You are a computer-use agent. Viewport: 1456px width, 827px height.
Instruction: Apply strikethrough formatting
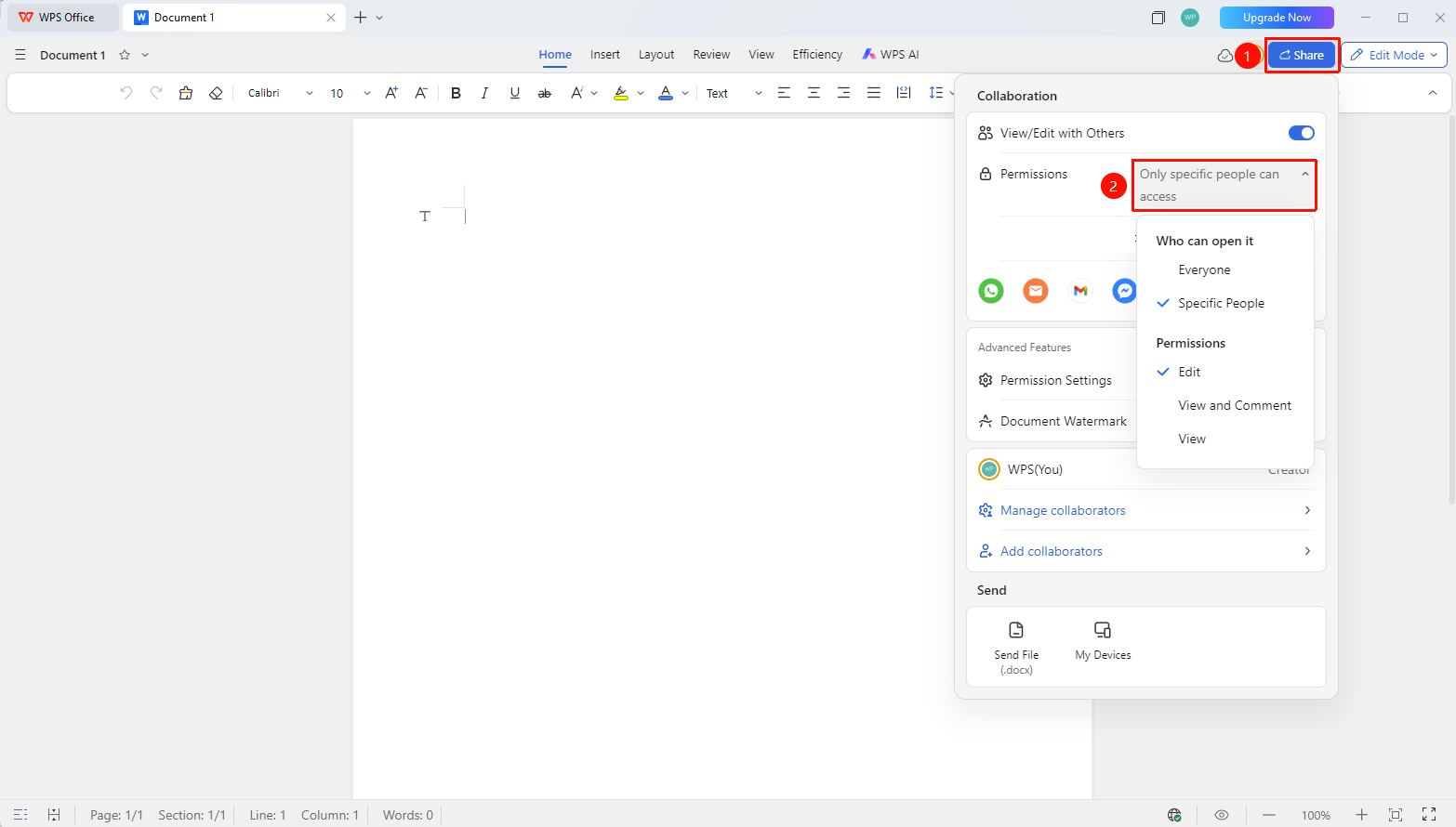545,93
